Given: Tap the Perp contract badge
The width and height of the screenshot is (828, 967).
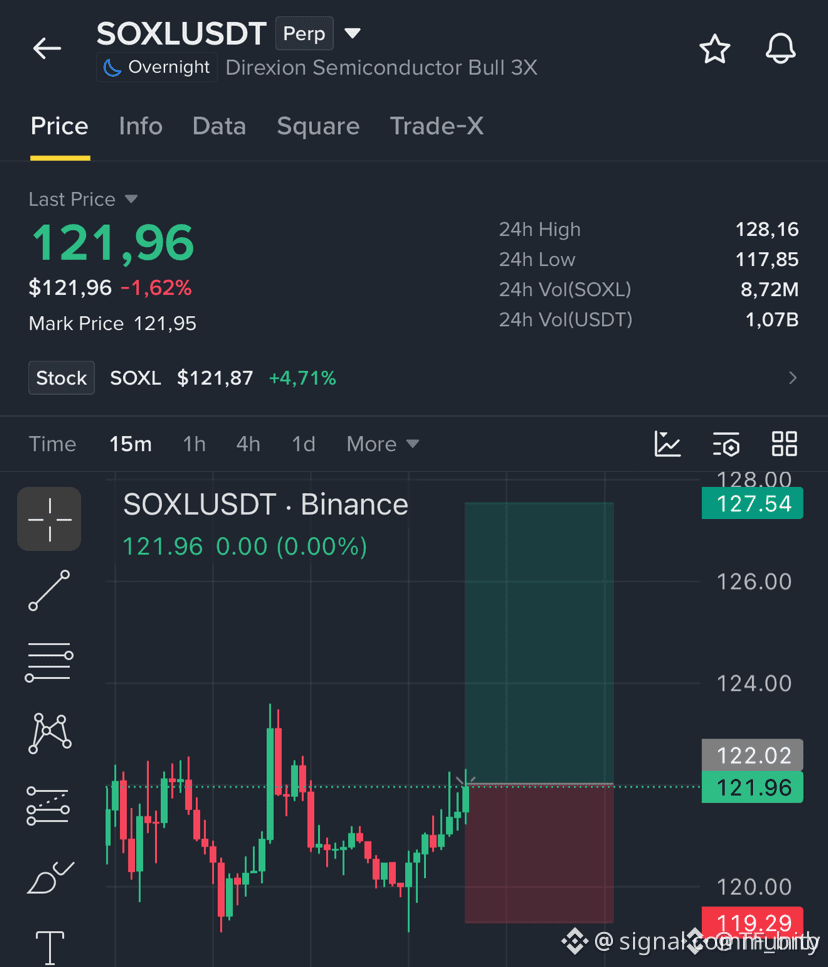Looking at the screenshot, I should (304, 33).
